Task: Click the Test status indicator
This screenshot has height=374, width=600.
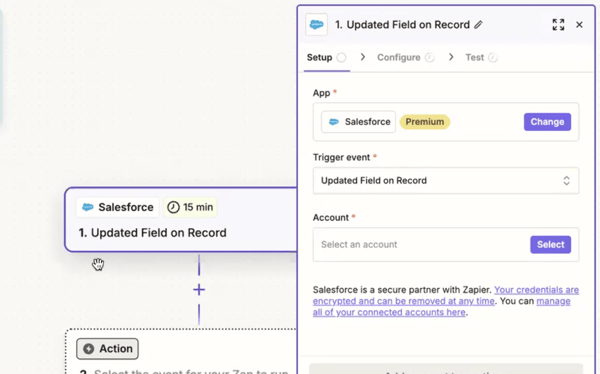Action: (x=493, y=57)
